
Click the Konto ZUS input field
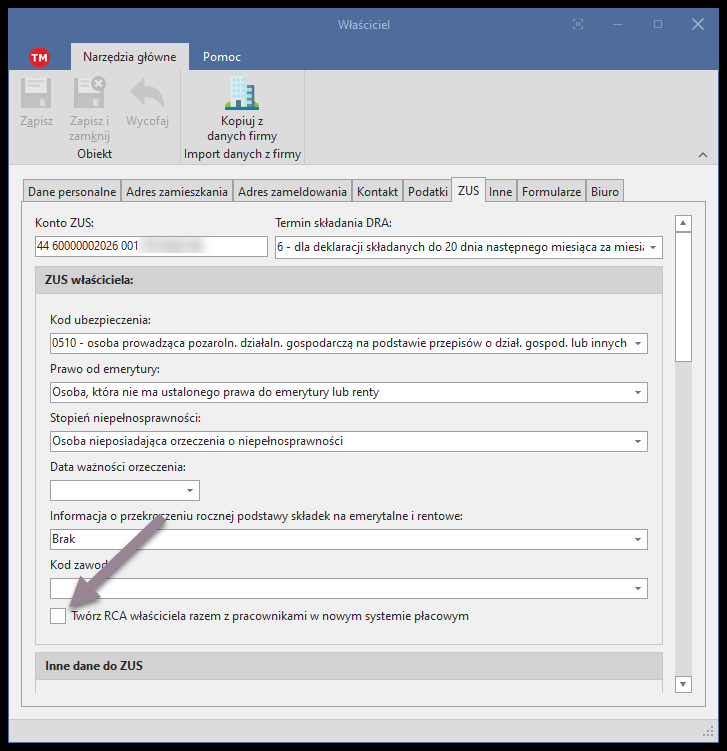point(150,247)
